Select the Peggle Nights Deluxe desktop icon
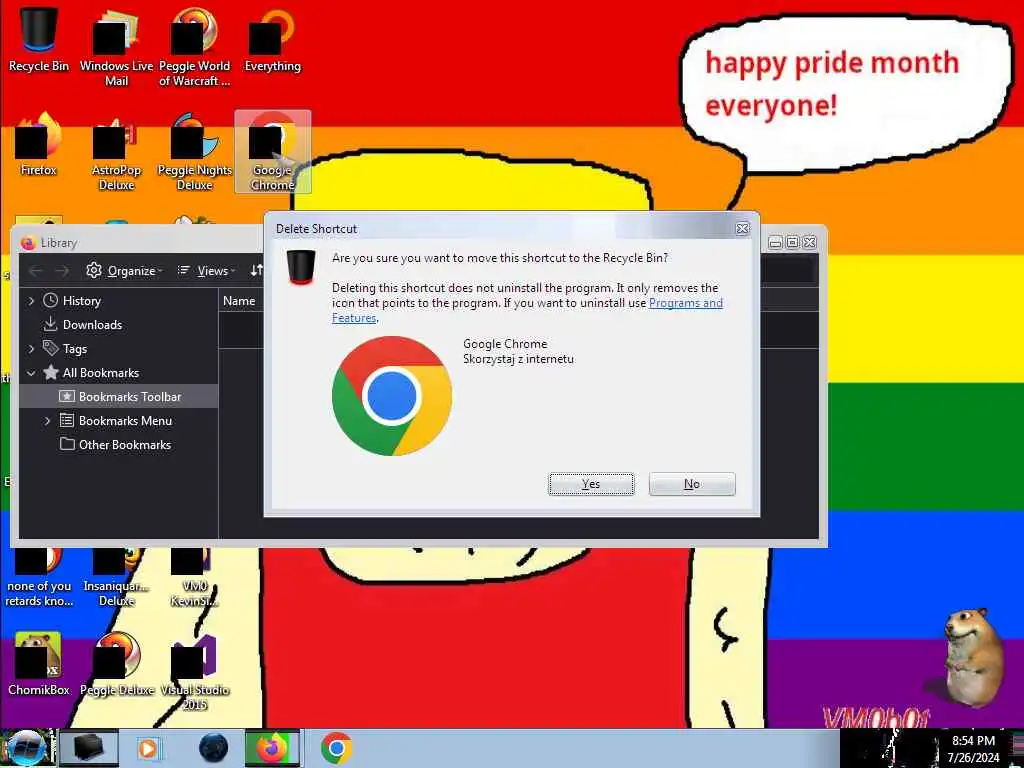Image resolution: width=1024 pixels, height=768 pixels. click(x=195, y=152)
